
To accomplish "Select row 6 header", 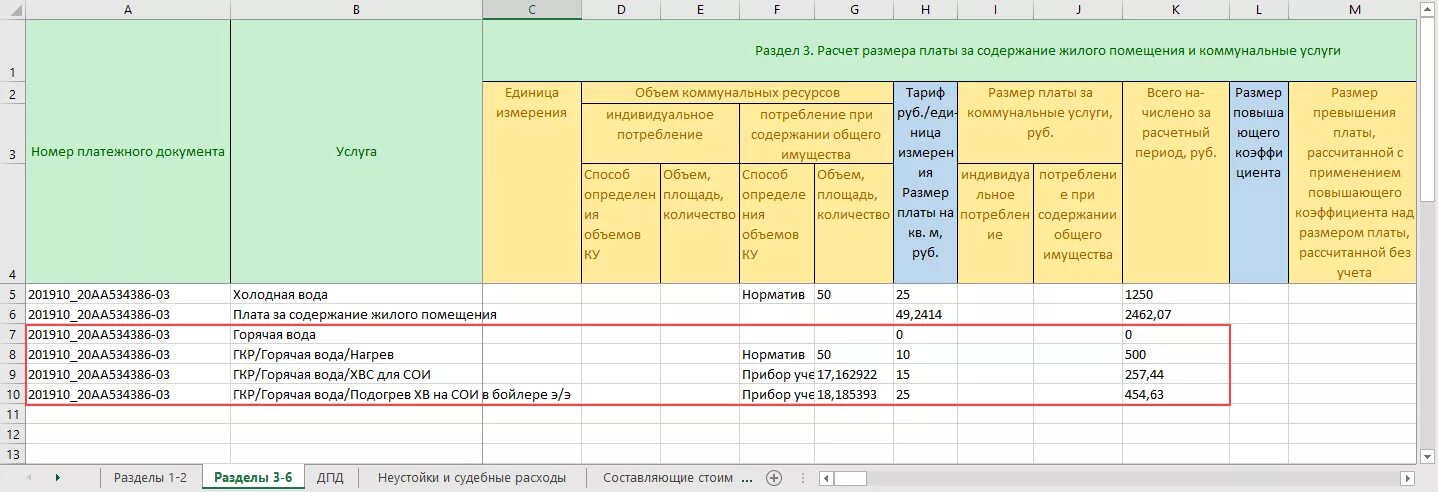I will [x=12, y=314].
